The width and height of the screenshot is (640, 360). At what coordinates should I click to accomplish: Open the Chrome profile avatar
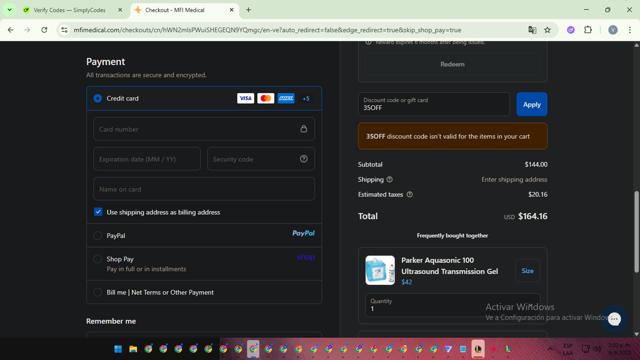click(x=613, y=30)
